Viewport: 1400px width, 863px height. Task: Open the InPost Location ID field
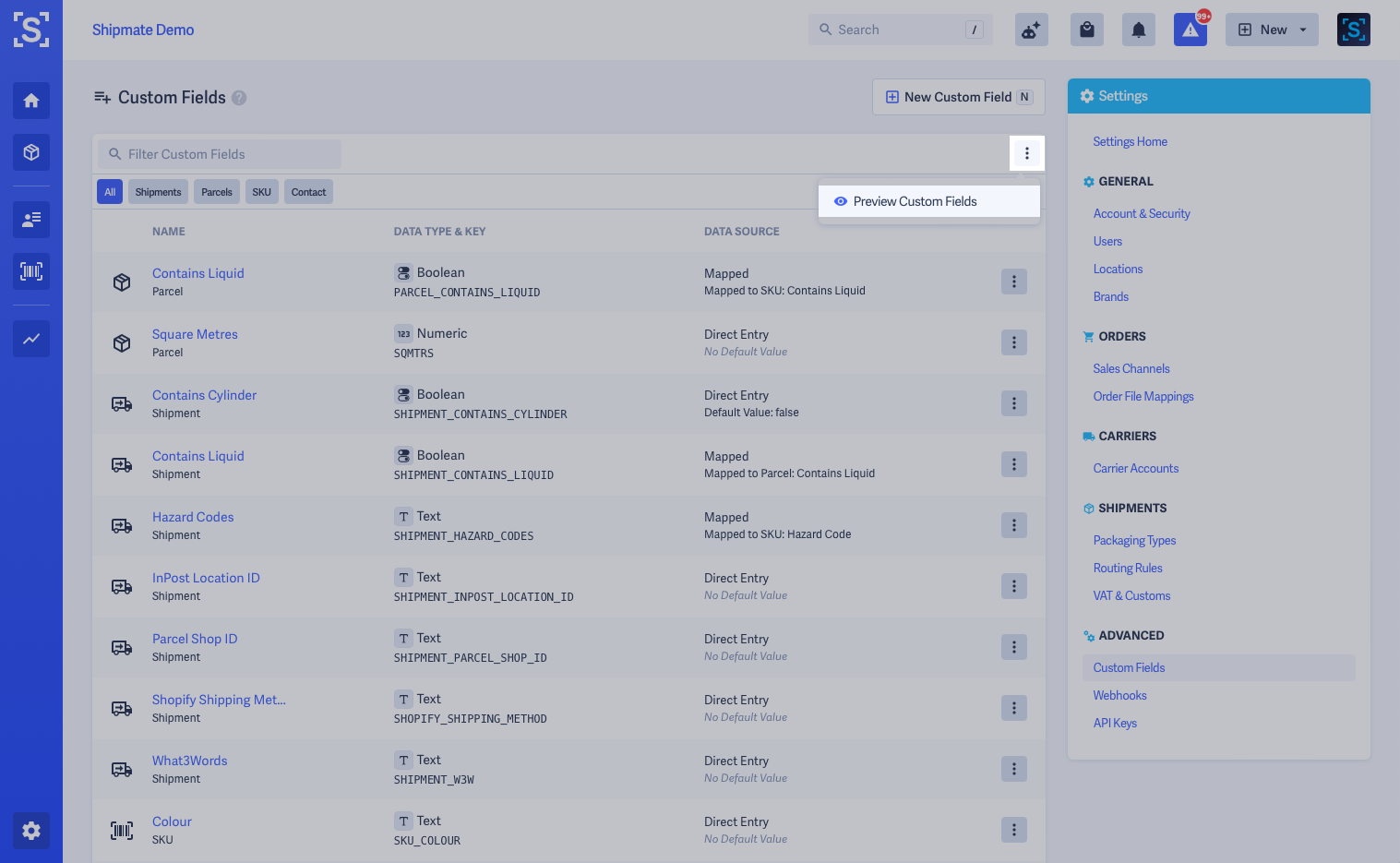tap(206, 578)
